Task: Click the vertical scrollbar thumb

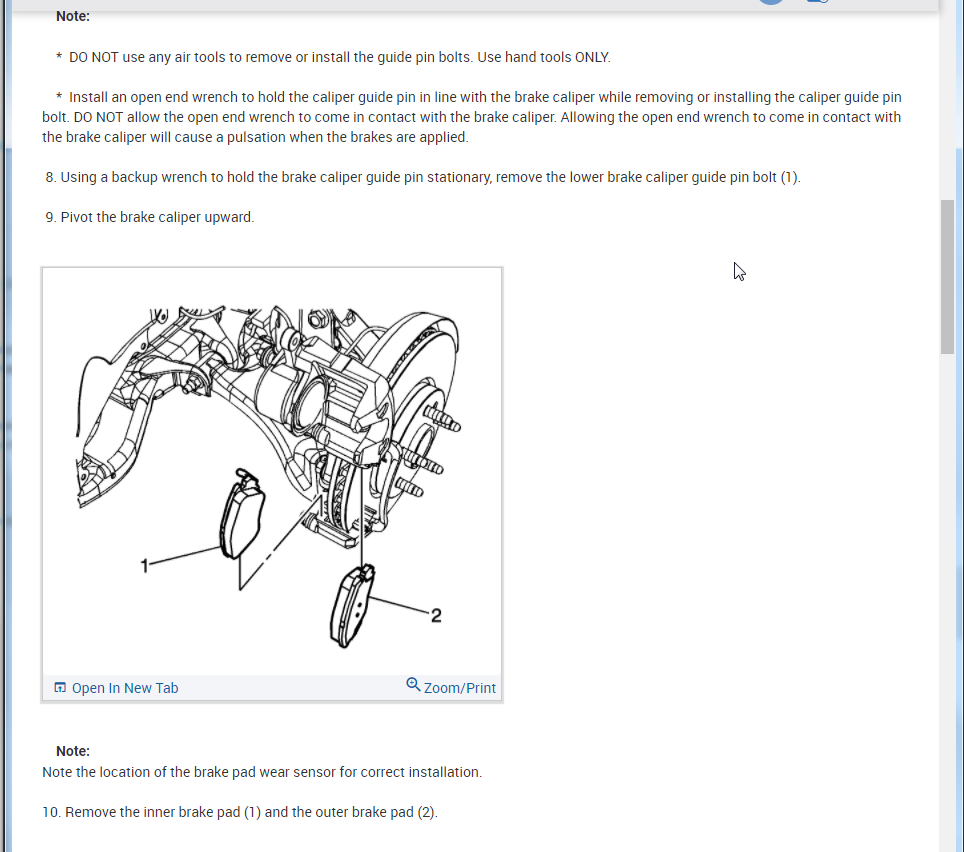Action: click(947, 277)
